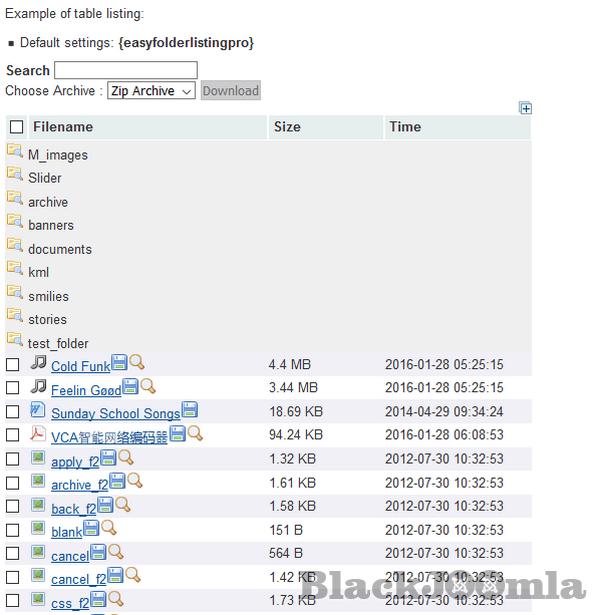Viewport: 600px width, 615px height.
Task: Toggle the select-all checkbox in the table header
Action: tap(16, 127)
